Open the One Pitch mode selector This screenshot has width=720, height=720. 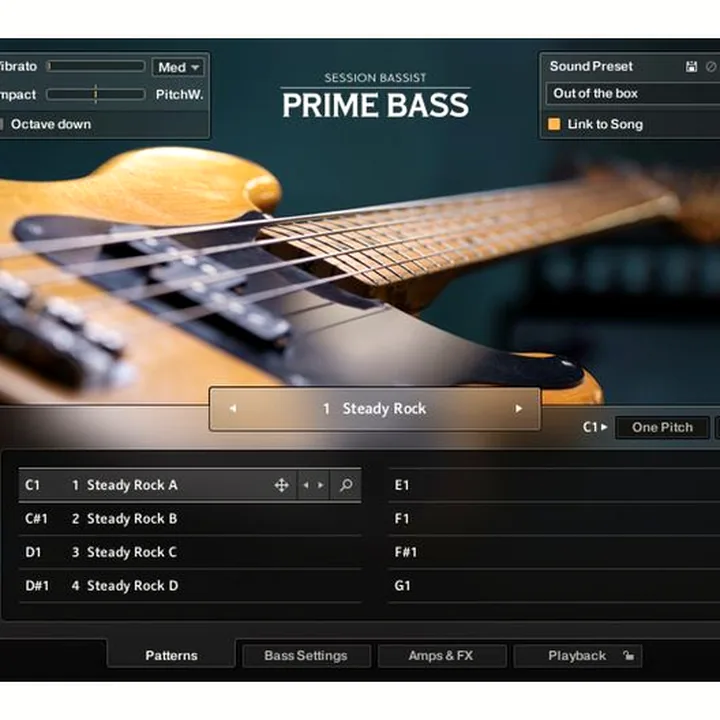pyautogui.click(x=662, y=427)
